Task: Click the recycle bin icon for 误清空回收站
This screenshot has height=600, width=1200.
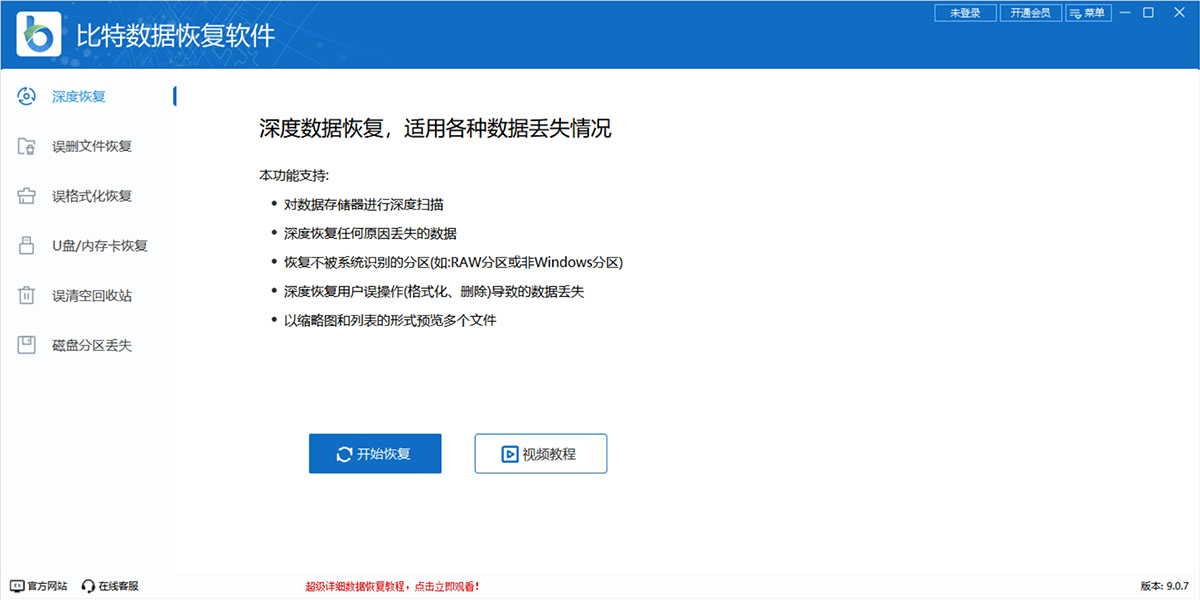Action: 27,296
